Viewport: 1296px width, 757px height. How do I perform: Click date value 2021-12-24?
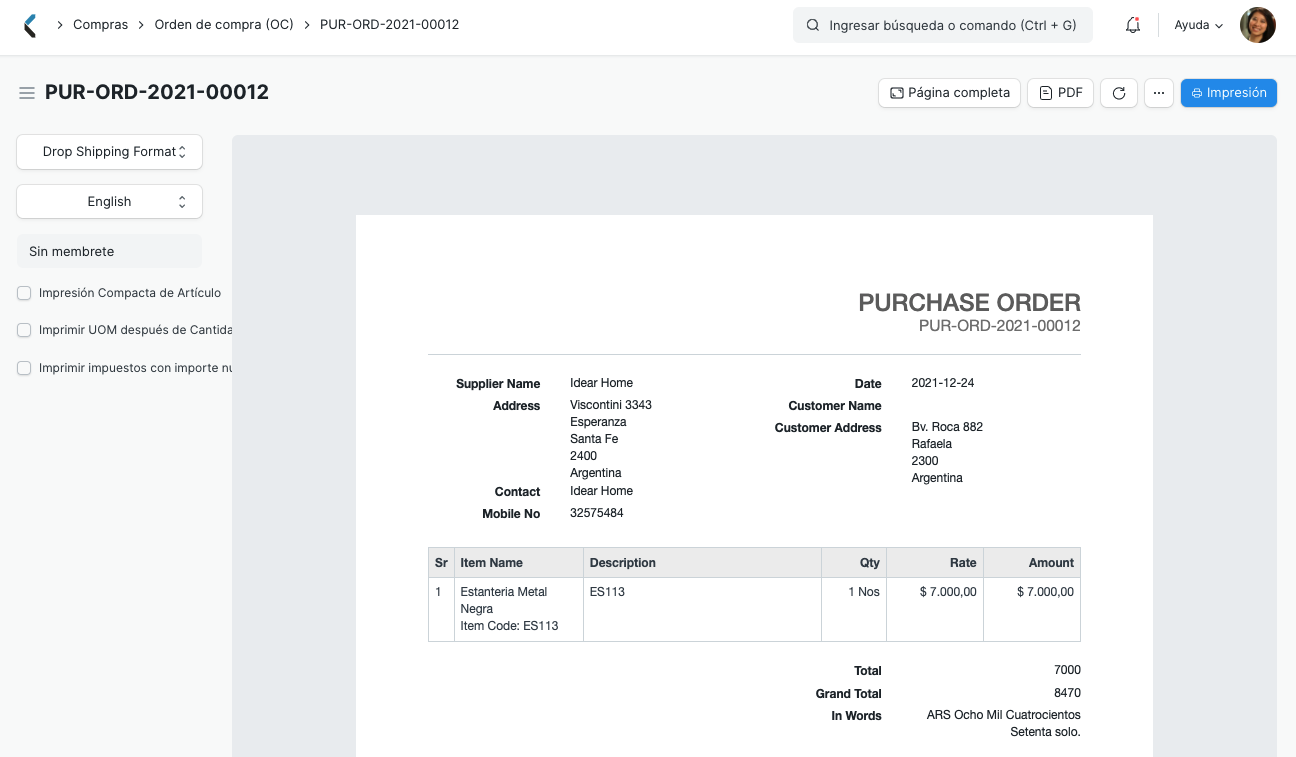coord(943,383)
